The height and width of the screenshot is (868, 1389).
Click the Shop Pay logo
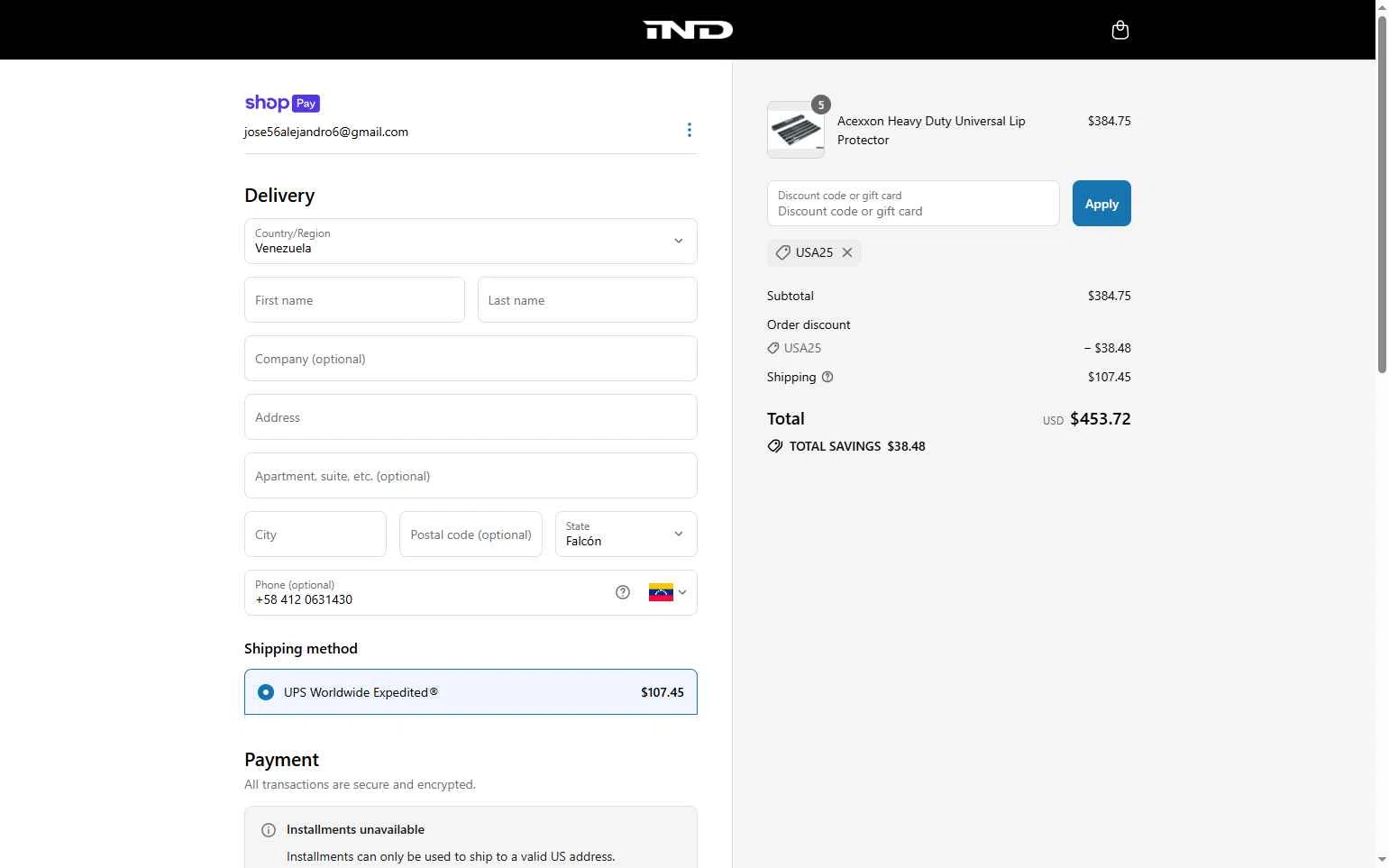tap(282, 103)
